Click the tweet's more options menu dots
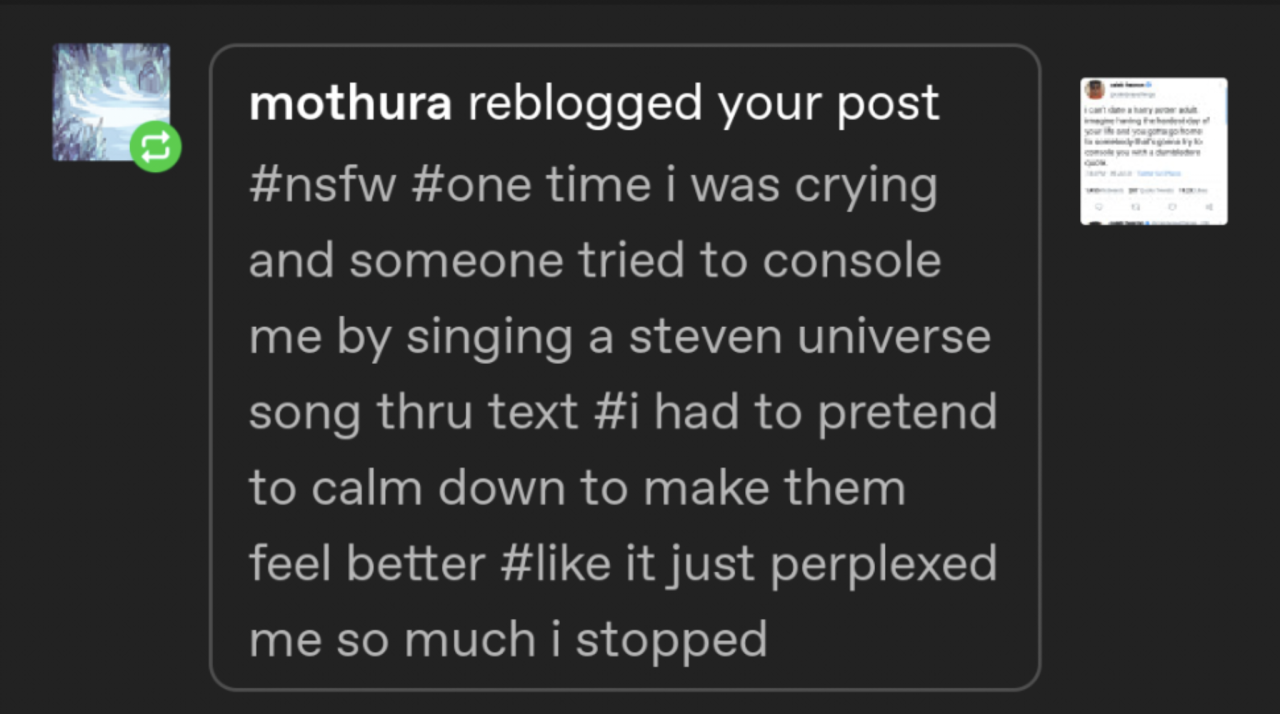The width and height of the screenshot is (1280, 714). (x=1220, y=85)
